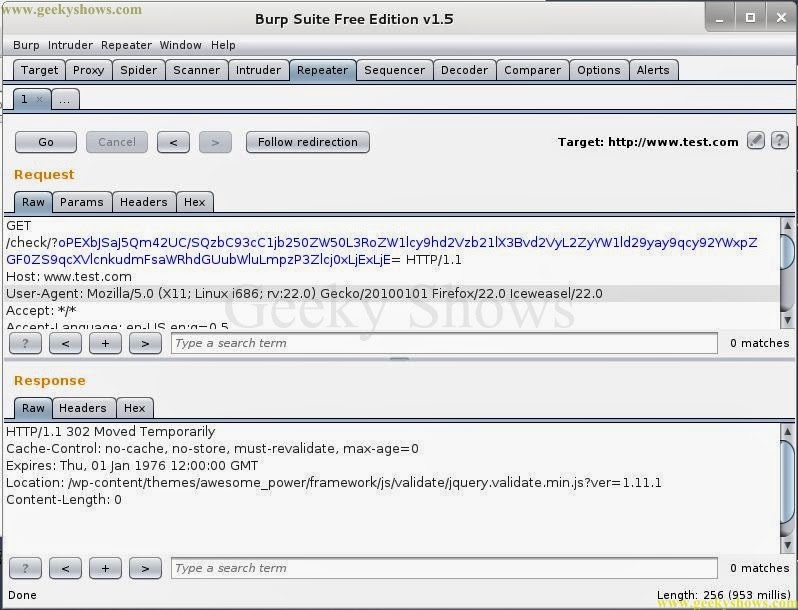
Task: Switch to the Proxy tab
Action: [89, 70]
